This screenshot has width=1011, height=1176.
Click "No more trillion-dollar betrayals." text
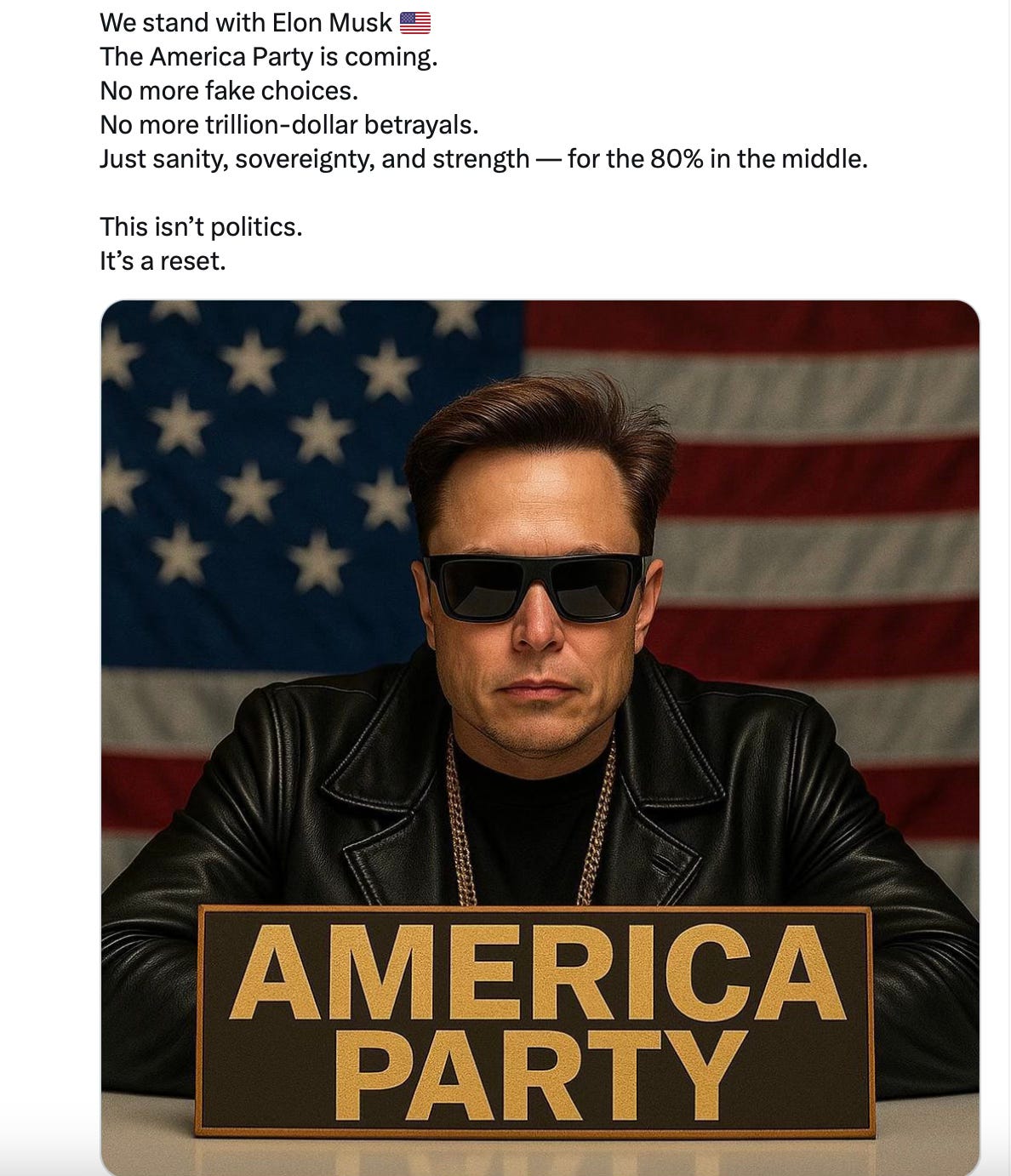pos(289,125)
